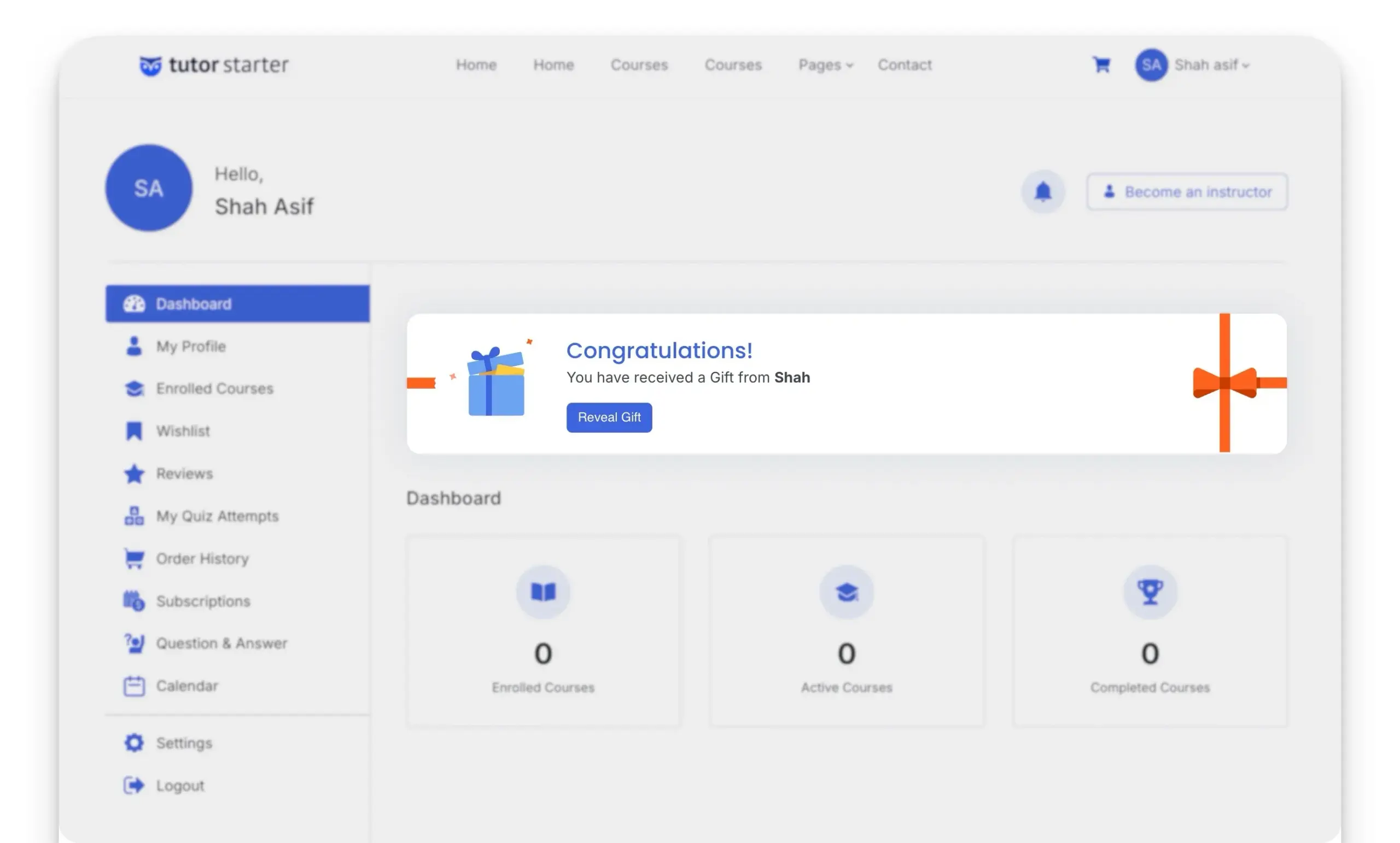Click the Reveal Gift button

(609, 418)
